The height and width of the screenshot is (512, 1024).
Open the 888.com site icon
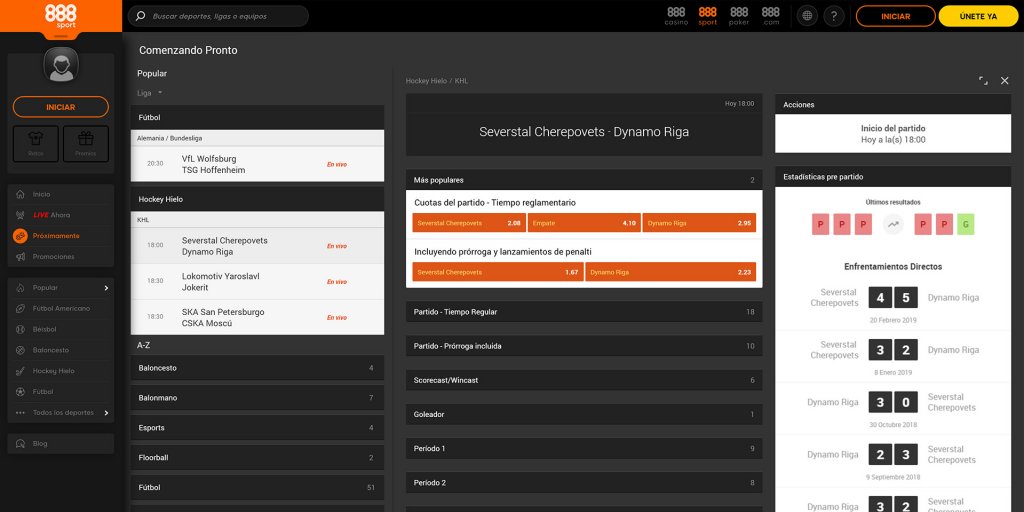[x=771, y=16]
